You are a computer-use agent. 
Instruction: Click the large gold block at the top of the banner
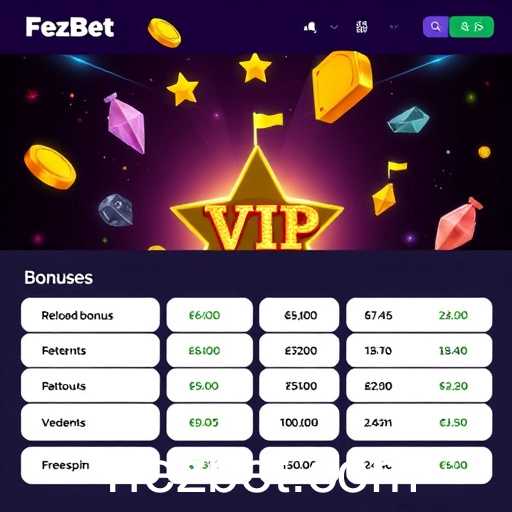[x=343, y=87]
